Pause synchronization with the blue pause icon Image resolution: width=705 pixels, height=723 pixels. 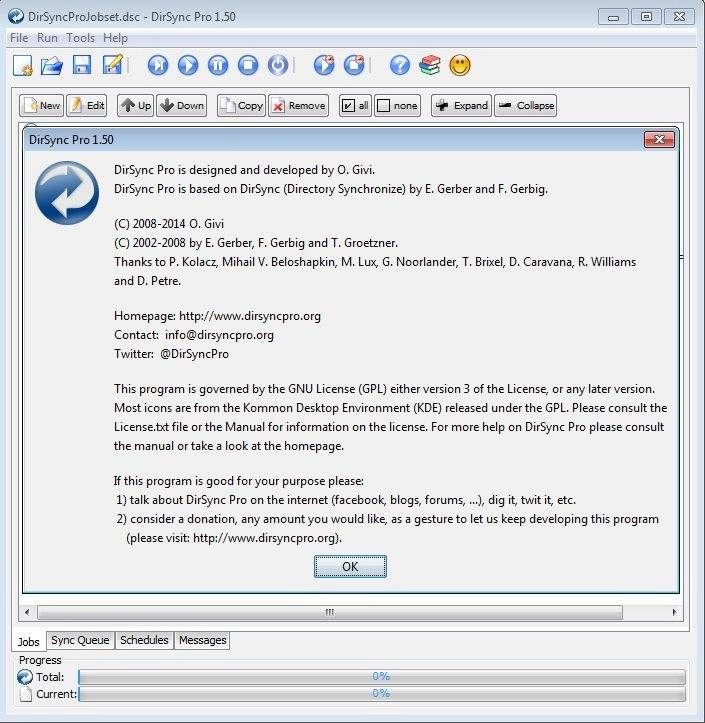tap(218, 65)
